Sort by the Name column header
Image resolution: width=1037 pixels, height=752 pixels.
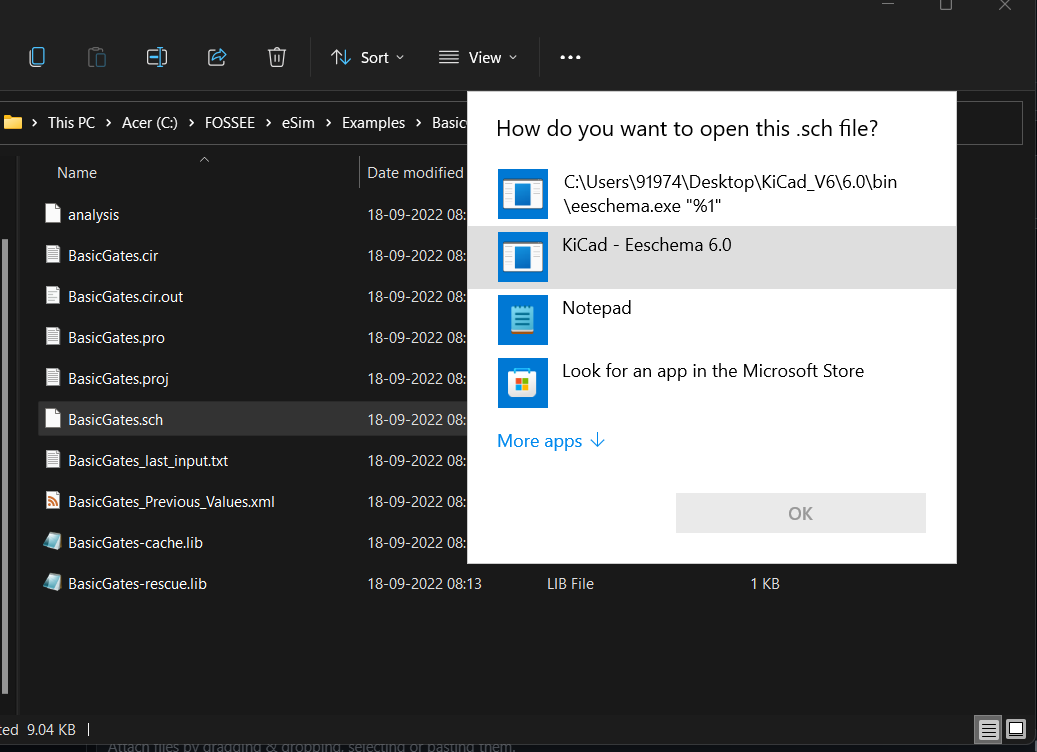[77, 173]
